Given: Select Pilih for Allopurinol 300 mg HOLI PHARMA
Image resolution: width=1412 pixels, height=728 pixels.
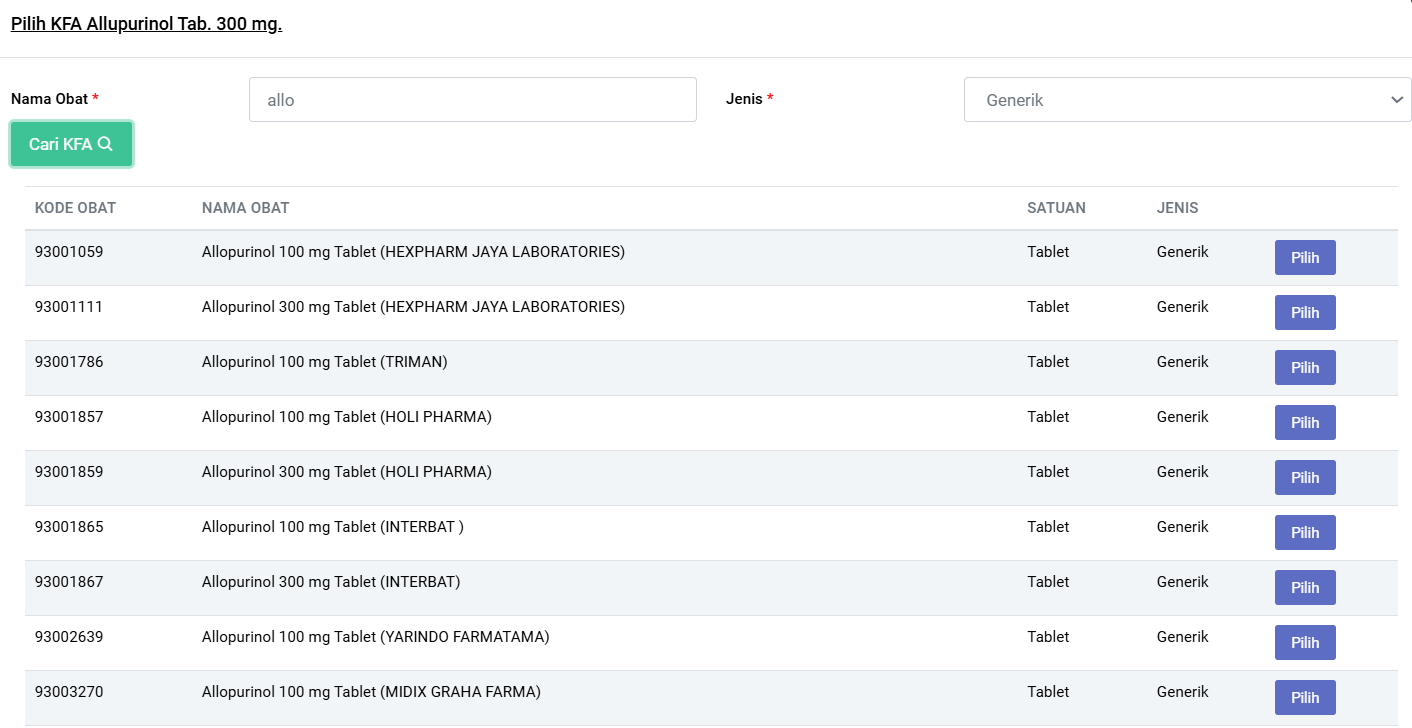Looking at the screenshot, I should 1305,478.
